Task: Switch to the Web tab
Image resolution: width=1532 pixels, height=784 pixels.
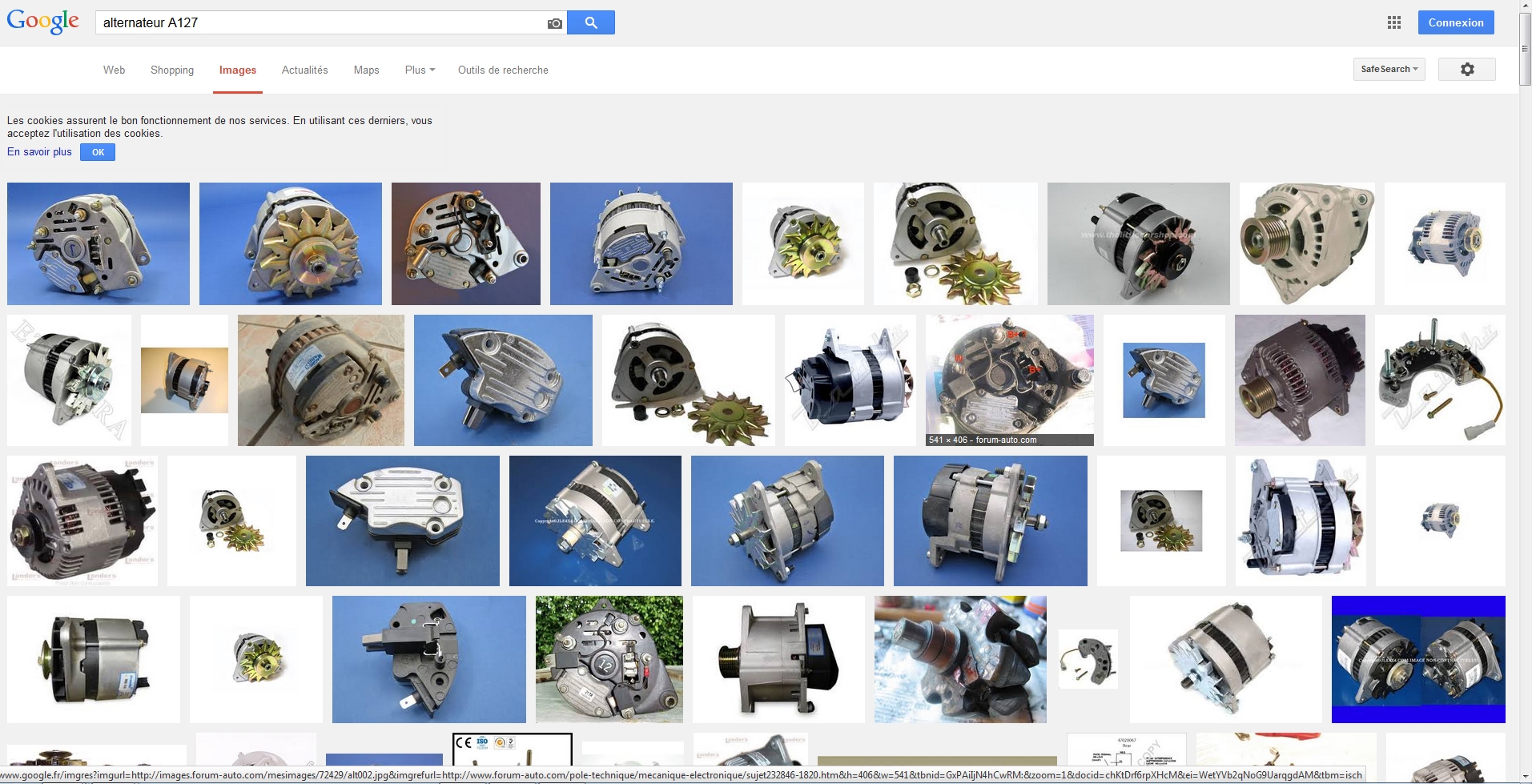Action: point(114,70)
